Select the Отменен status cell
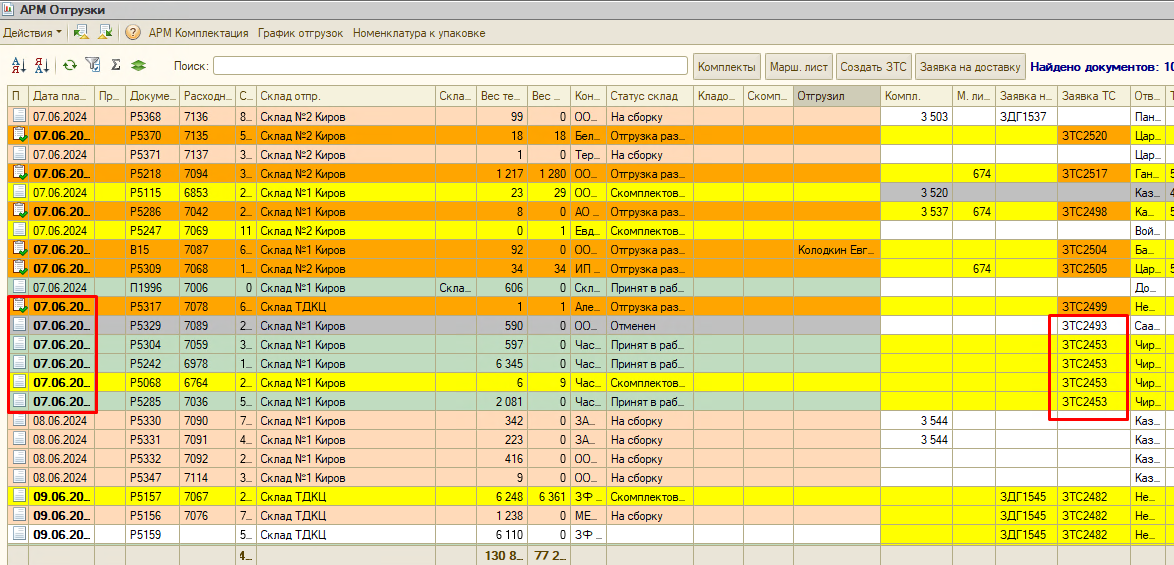Viewport: 1174px width, 565px height. (x=649, y=326)
